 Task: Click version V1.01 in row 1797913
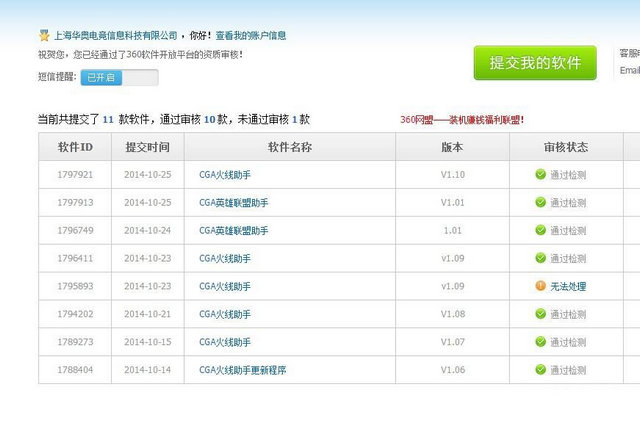[453, 202]
